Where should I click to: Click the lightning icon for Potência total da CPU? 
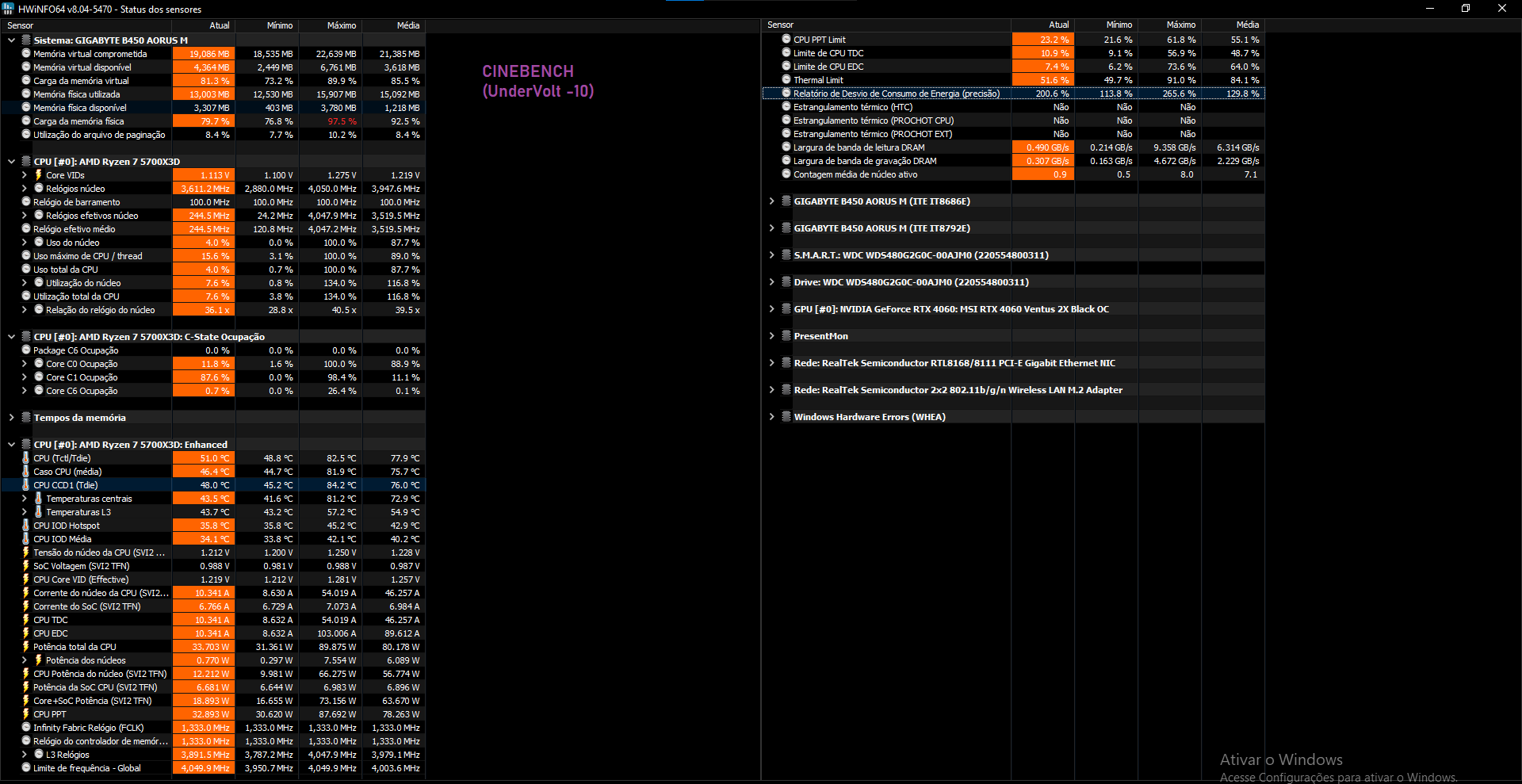pos(26,647)
